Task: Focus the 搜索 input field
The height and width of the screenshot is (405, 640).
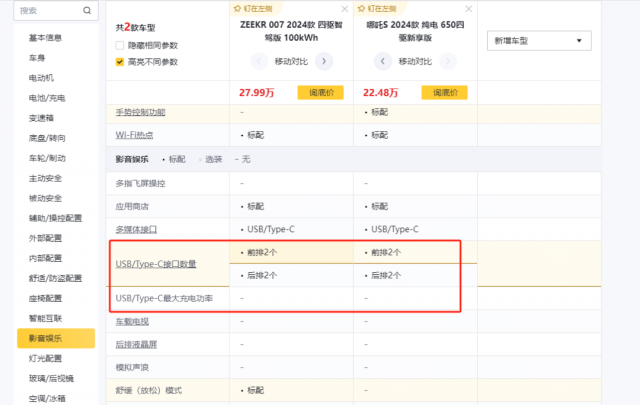Action: click(x=49, y=11)
